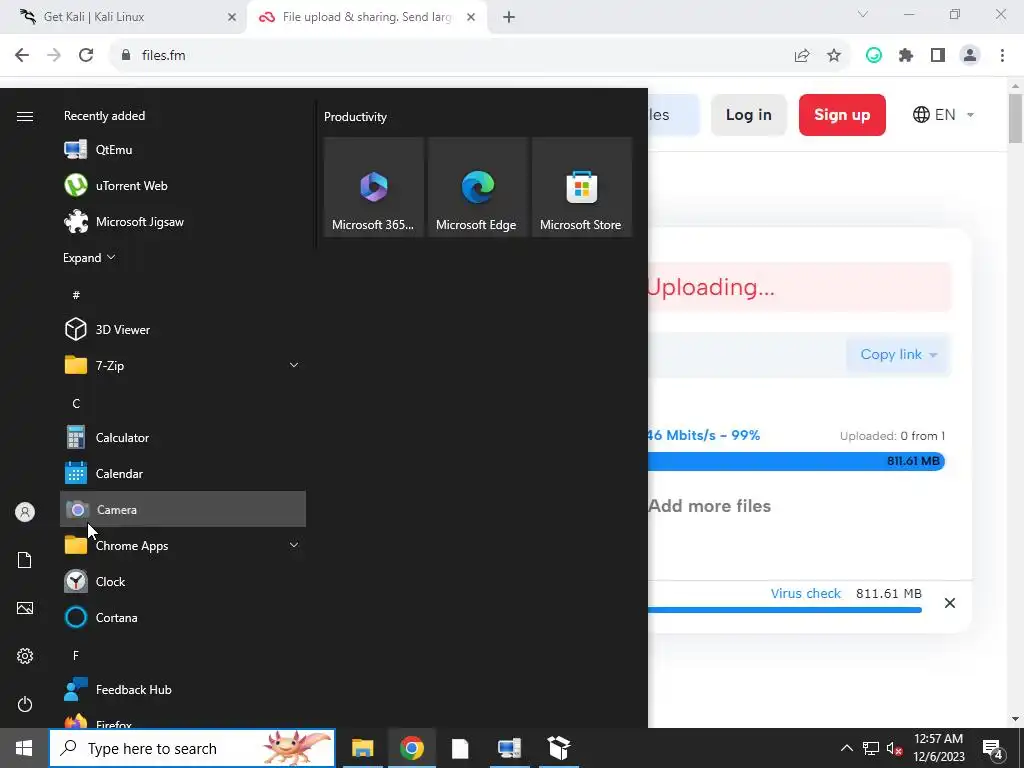The height and width of the screenshot is (768, 1024).
Task: Launch Cortana from Start menu
Action: click(x=183, y=617)
